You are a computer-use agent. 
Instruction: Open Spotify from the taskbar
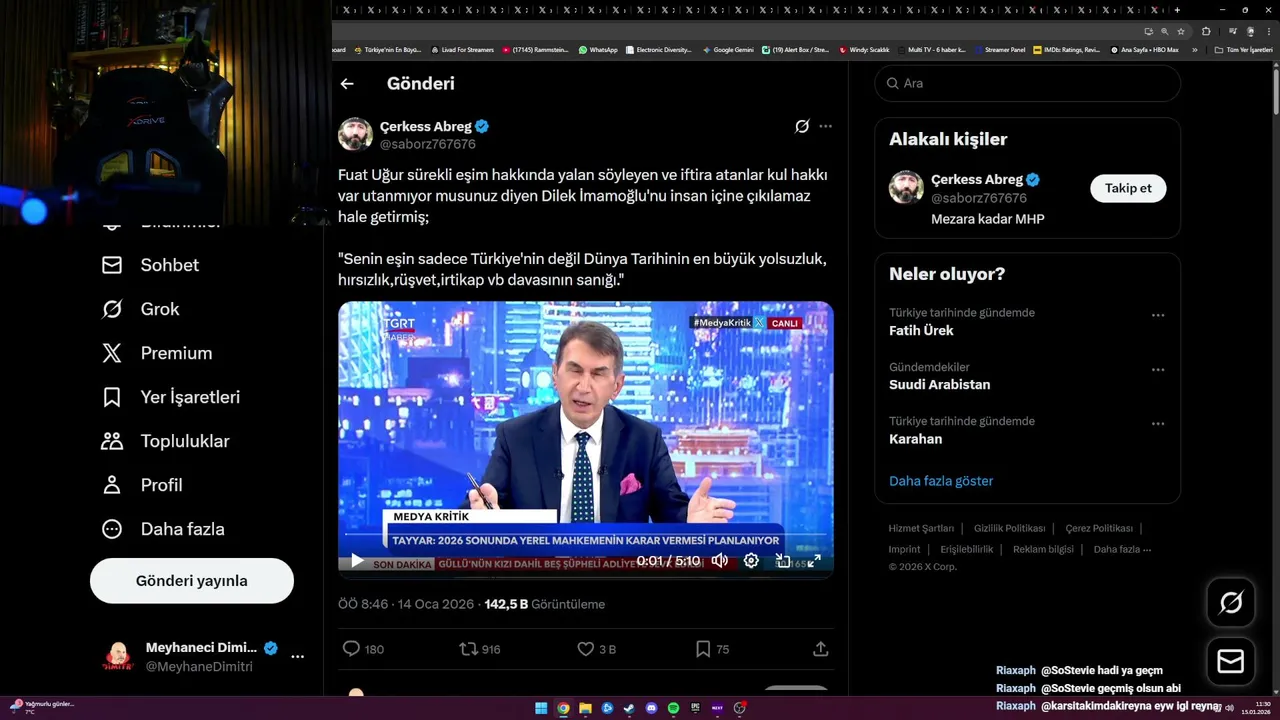(x=673, y=708)
